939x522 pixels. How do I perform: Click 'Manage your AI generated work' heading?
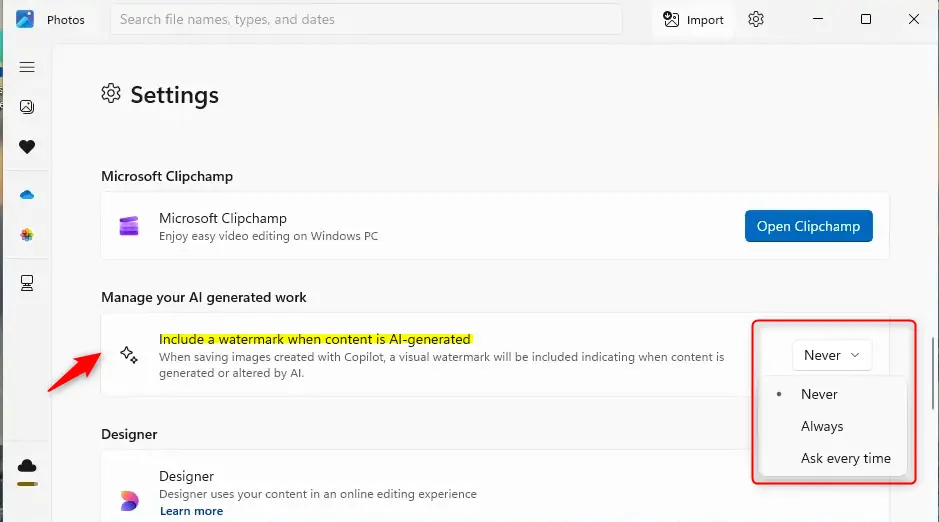pyautogui.click(x=204, y=298)
